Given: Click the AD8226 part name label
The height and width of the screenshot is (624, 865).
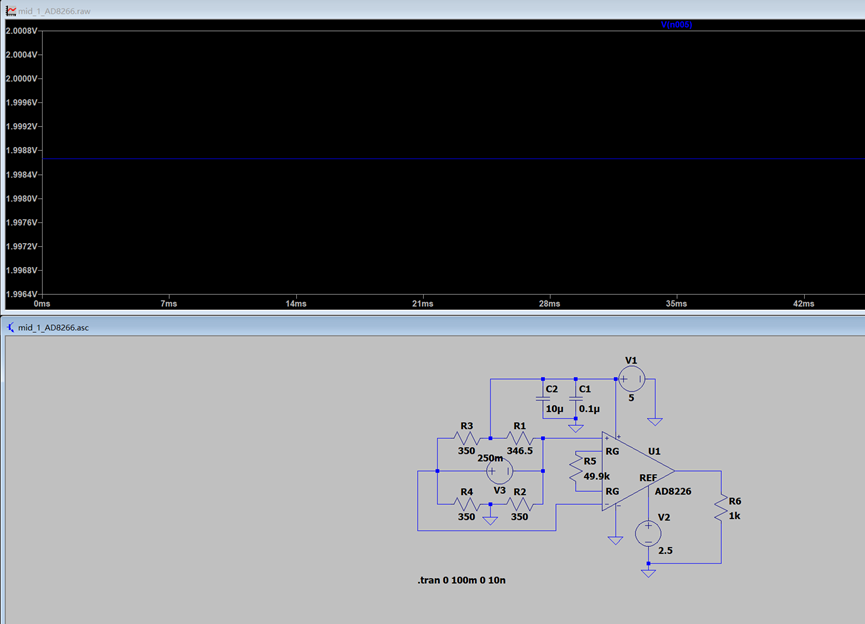Looking at the screenshot, I should coord(672,492).
